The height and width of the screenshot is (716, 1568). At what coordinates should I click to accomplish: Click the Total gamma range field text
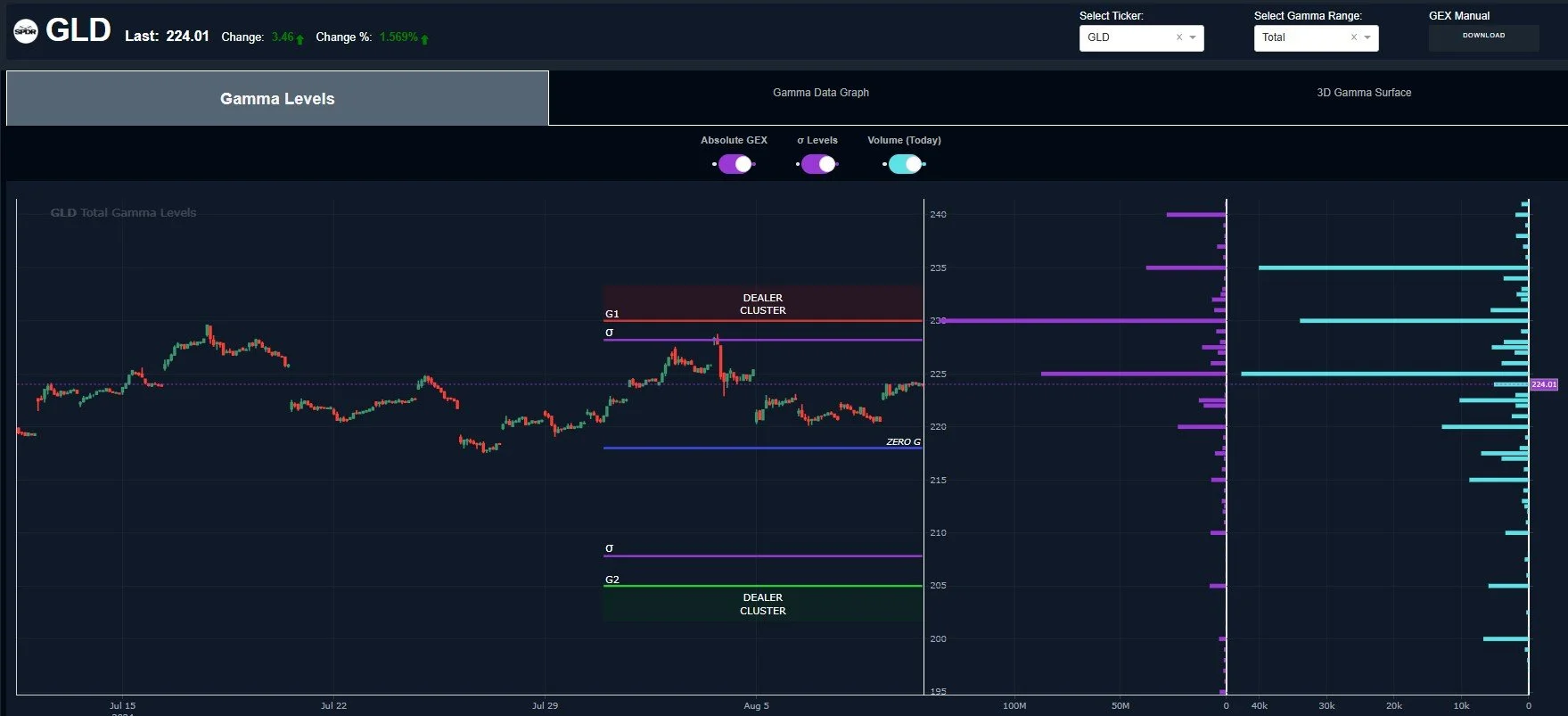click(1273, 37)
